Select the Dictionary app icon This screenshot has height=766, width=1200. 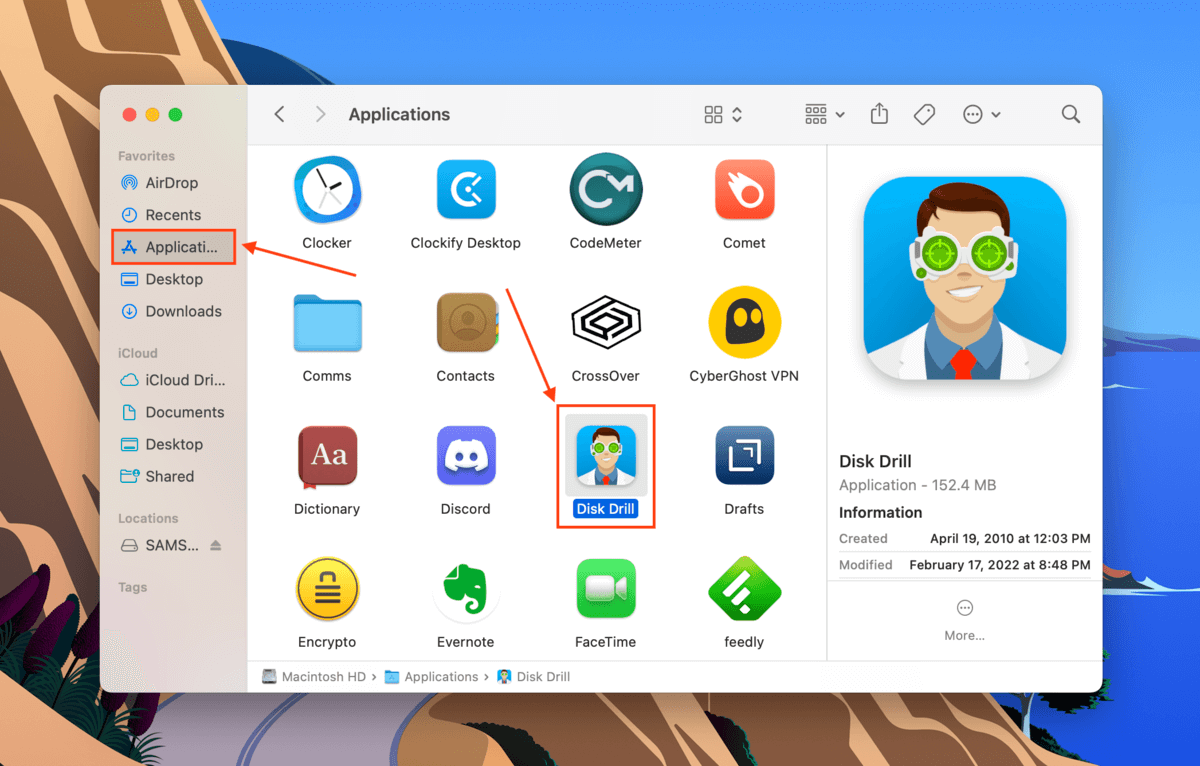327,456
